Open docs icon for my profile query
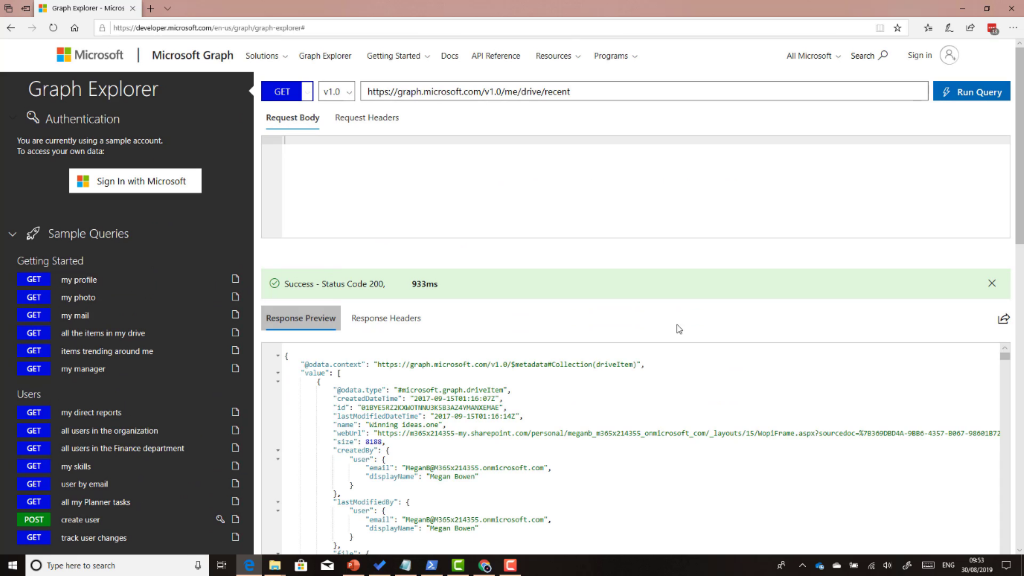This screenshot has height=576, width=1024. point(235,279)
